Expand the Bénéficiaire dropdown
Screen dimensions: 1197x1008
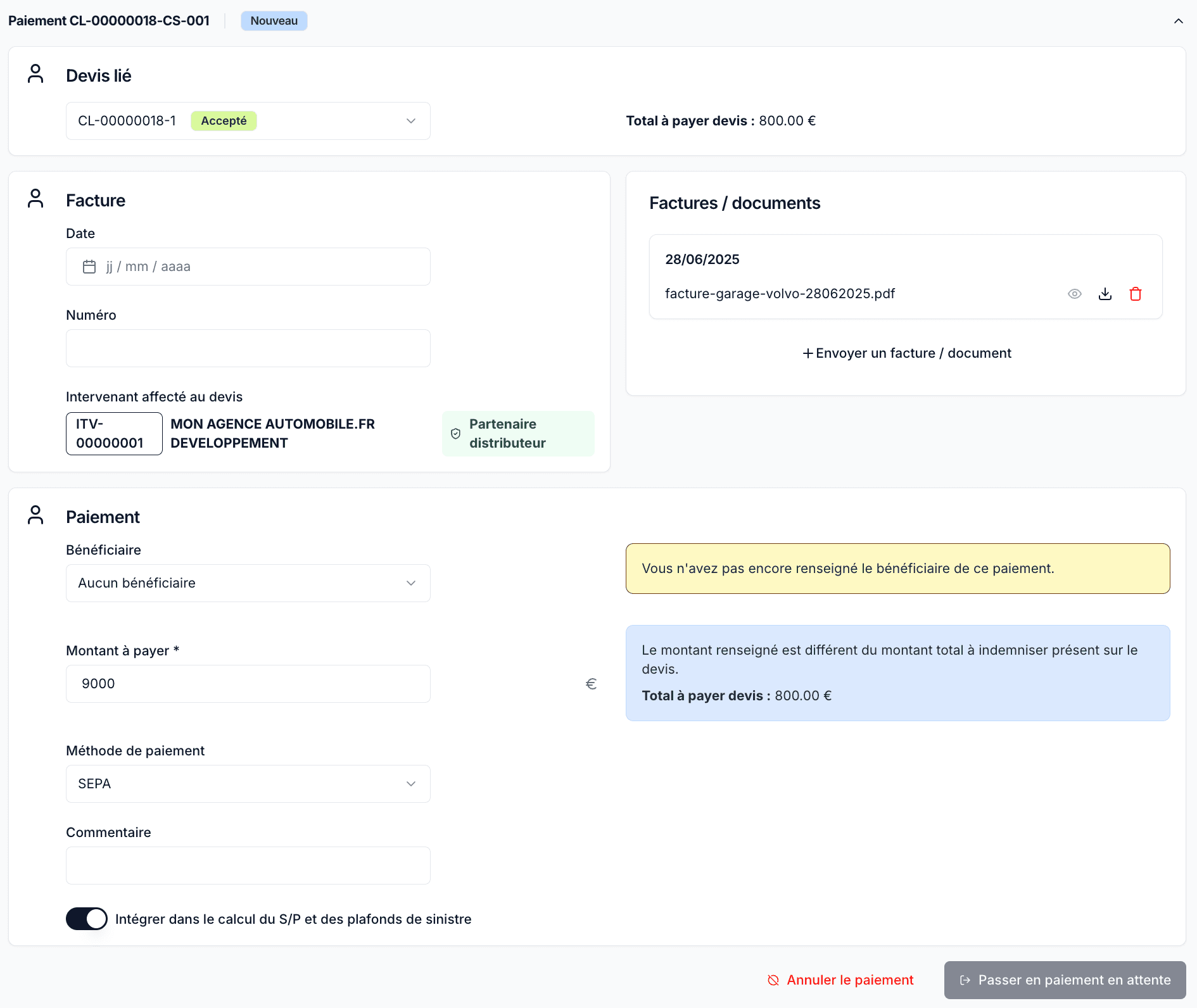[248, 583]
